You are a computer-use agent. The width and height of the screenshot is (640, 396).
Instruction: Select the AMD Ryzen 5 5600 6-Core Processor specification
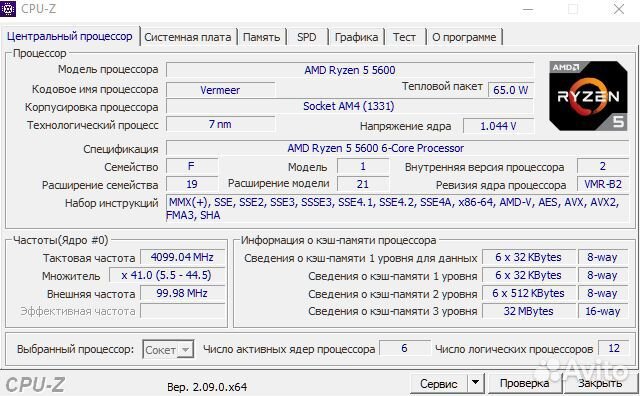pos(397,148)
